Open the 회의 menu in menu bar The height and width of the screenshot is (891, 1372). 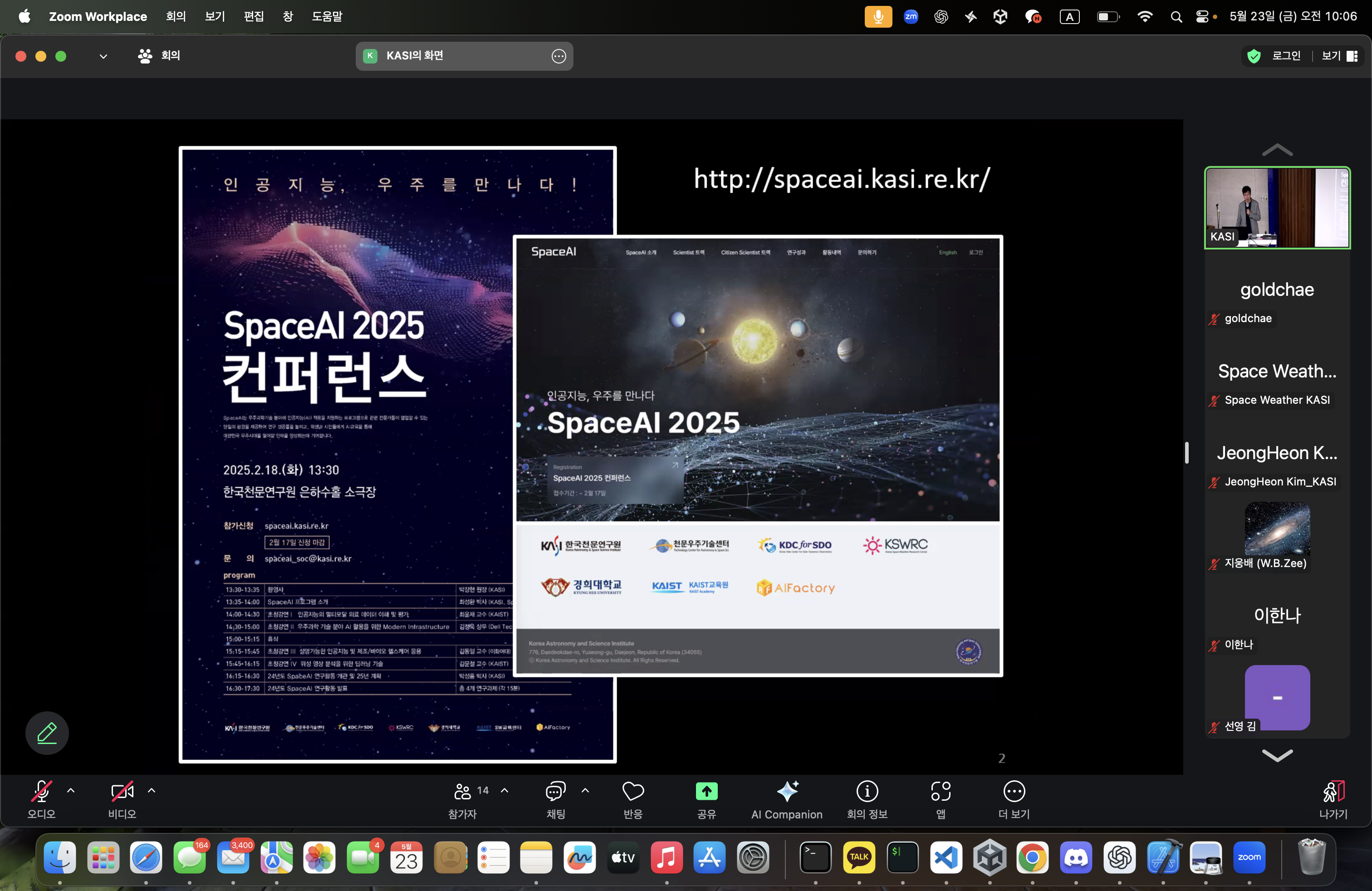pos(176,16)
